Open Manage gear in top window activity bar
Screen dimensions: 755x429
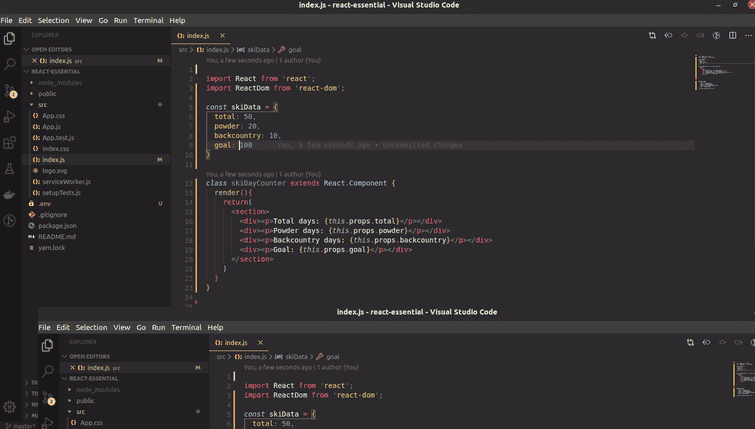point(10,407)
